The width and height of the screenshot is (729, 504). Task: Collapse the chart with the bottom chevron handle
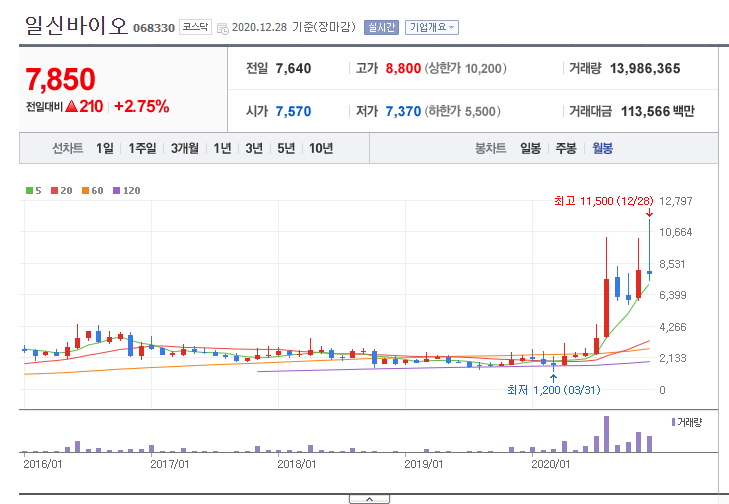tap(369, 499)
